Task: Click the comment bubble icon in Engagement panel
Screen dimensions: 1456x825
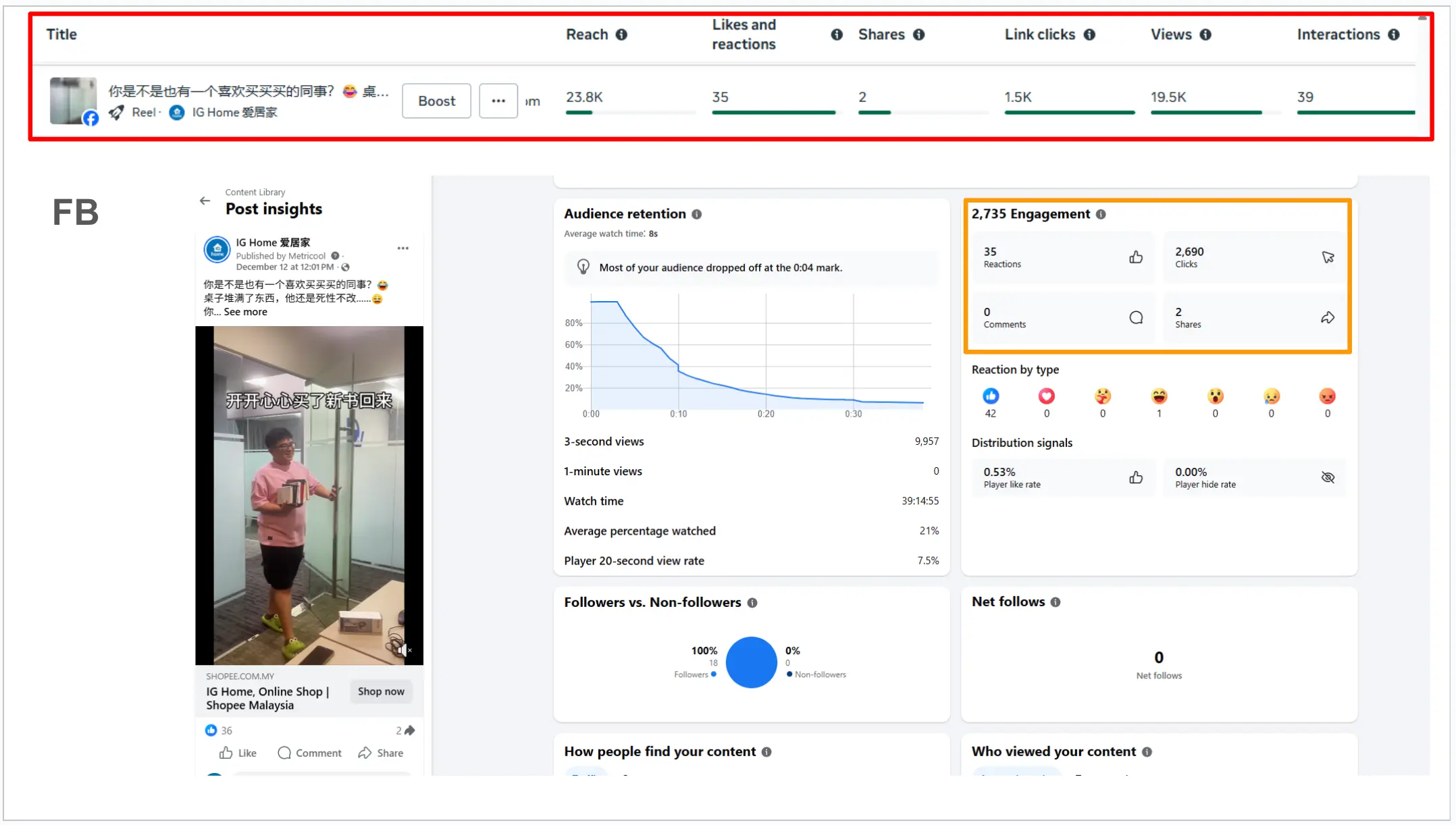Action: click(1135, 317)
